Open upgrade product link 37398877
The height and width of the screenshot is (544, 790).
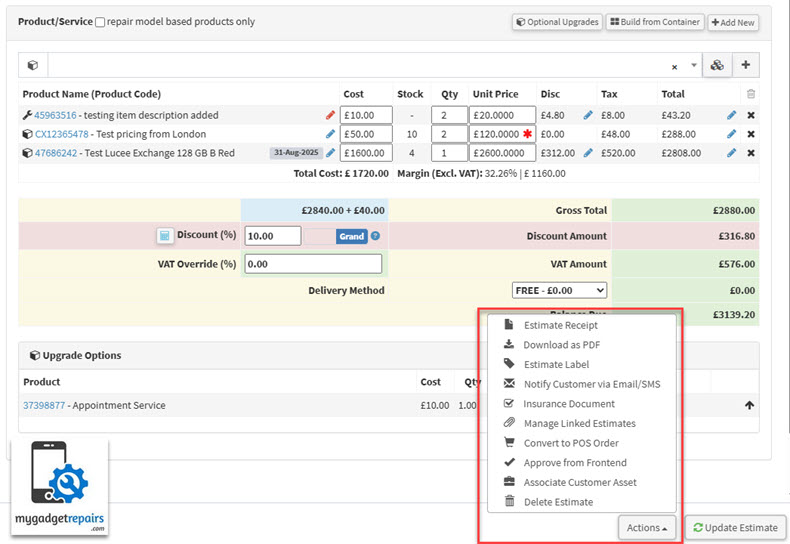click(x=44, y=405)
